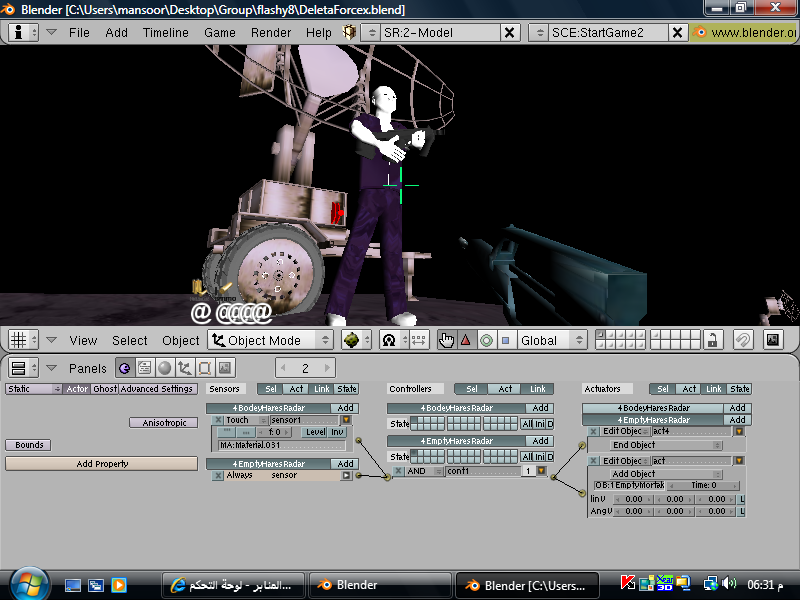Toggle the Level button on Touch sensor
This screenshot has height=600, width=800.
315,432
